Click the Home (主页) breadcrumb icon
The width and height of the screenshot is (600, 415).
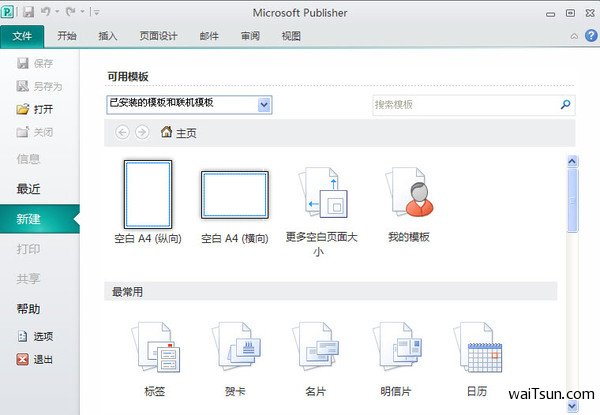pyautogui.click(x=166, y=132)
